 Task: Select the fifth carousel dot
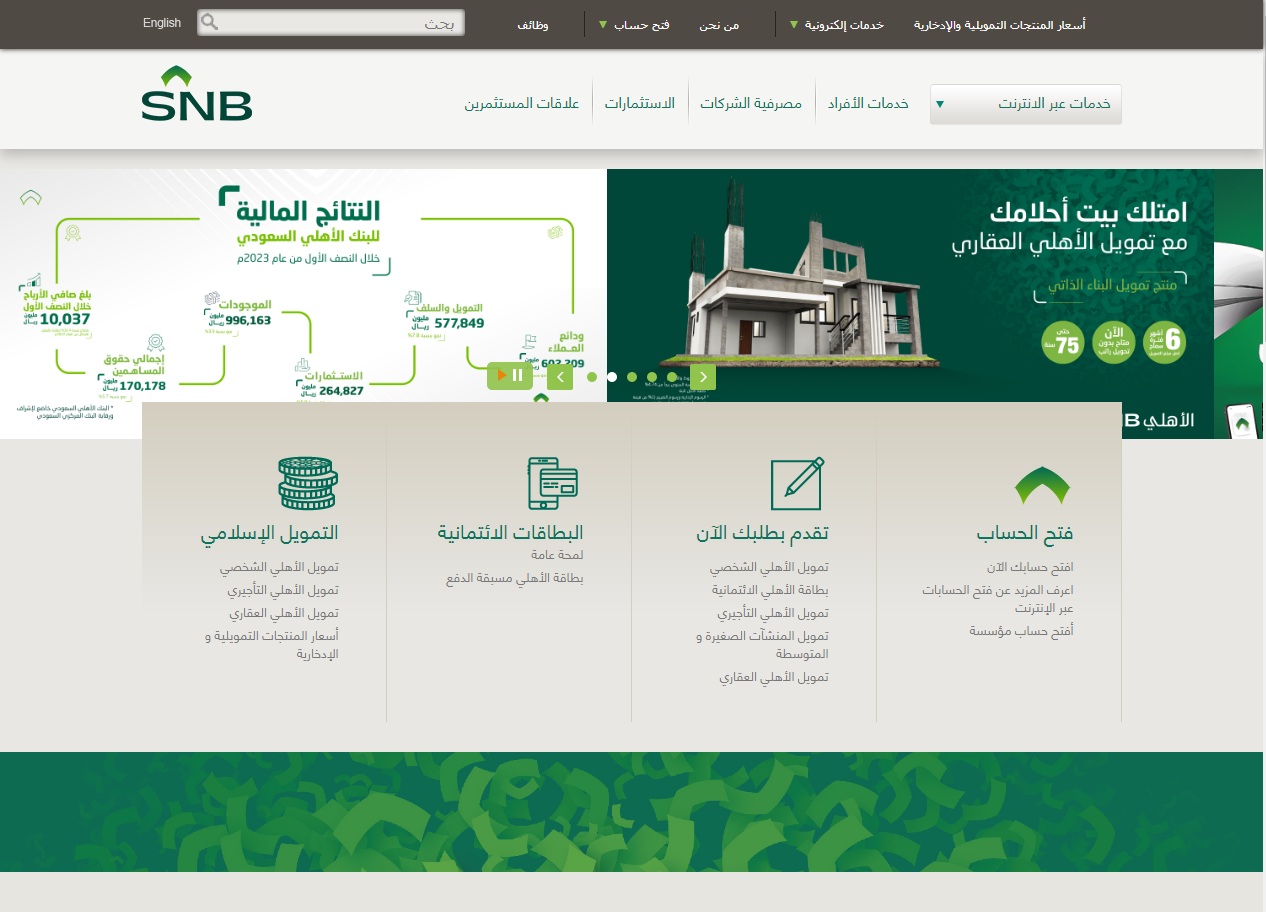pyautogui.click(x=672, y=377)
